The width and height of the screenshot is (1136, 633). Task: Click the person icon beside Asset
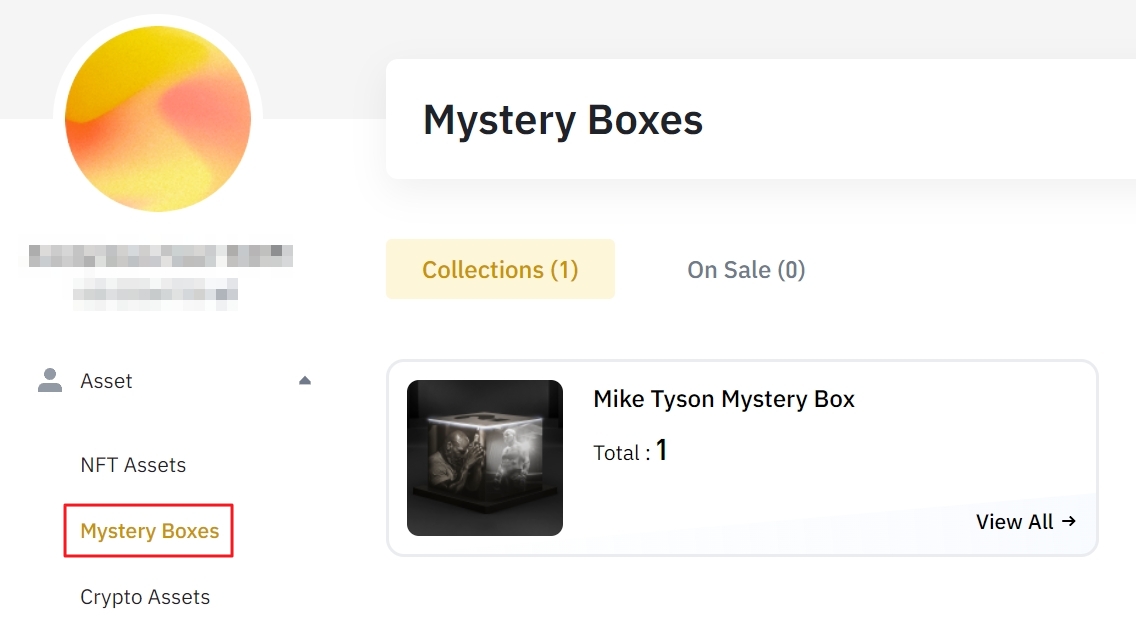[x=48, y=380]
